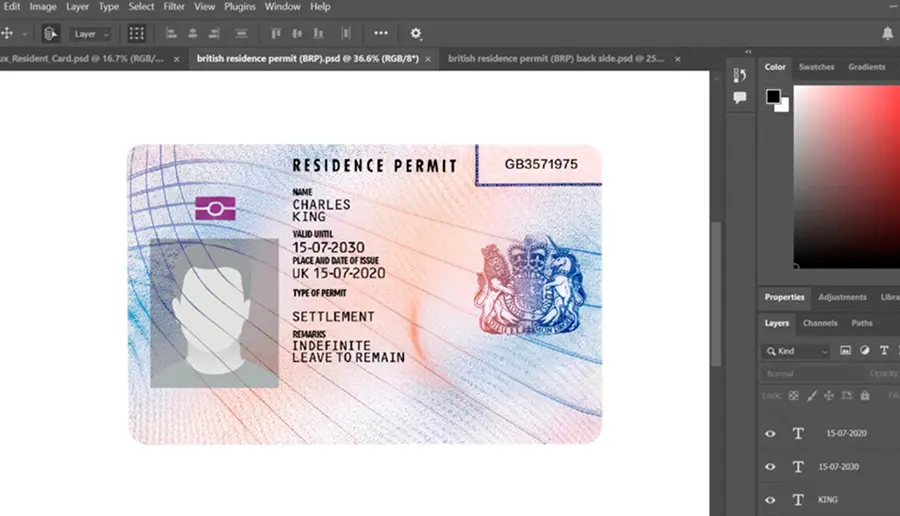Hide the 15-07-2020 text layer
Screen dimensions: 900x516
[x=770, y=433]
